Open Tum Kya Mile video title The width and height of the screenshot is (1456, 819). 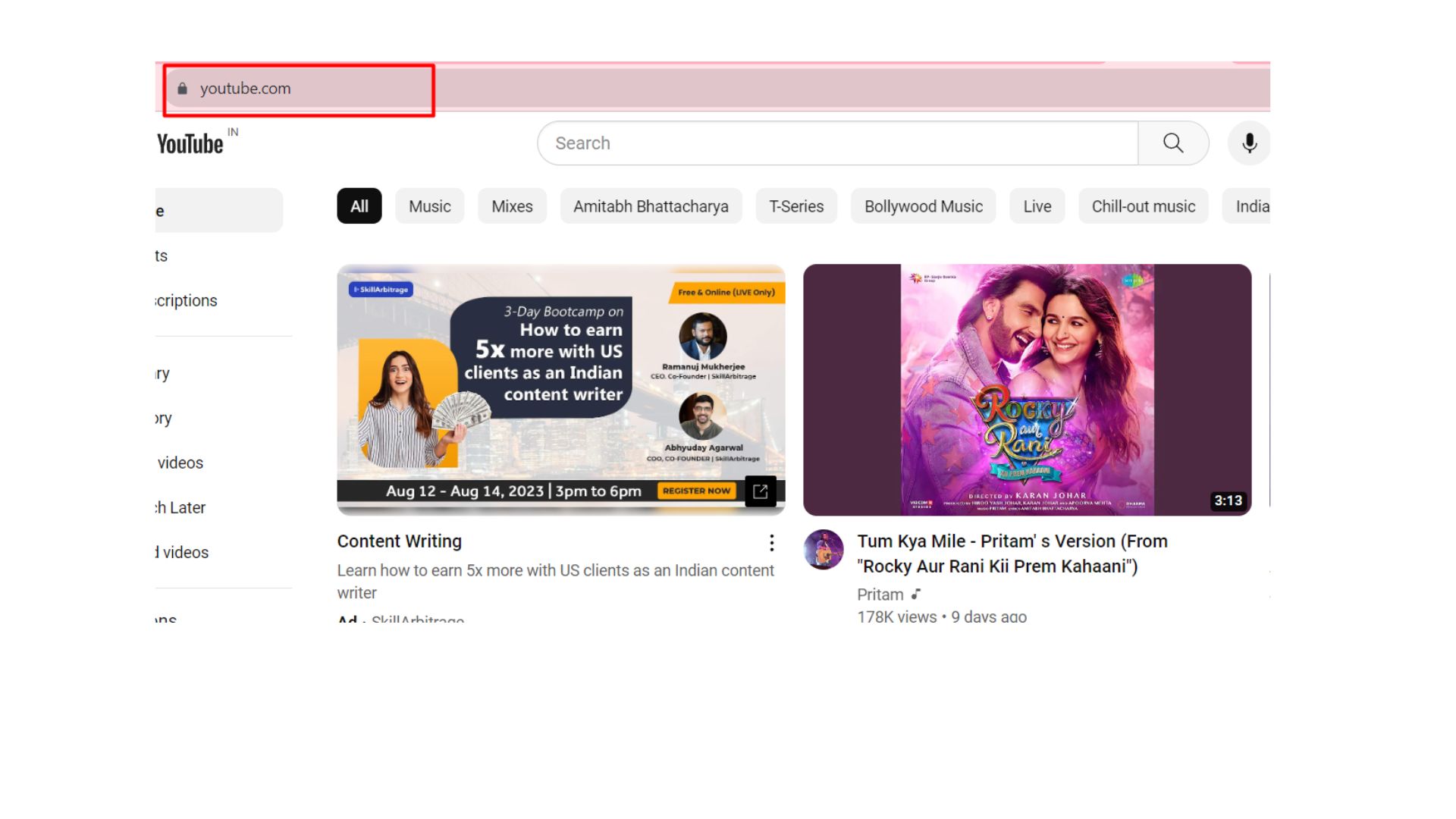point(1012,554)
